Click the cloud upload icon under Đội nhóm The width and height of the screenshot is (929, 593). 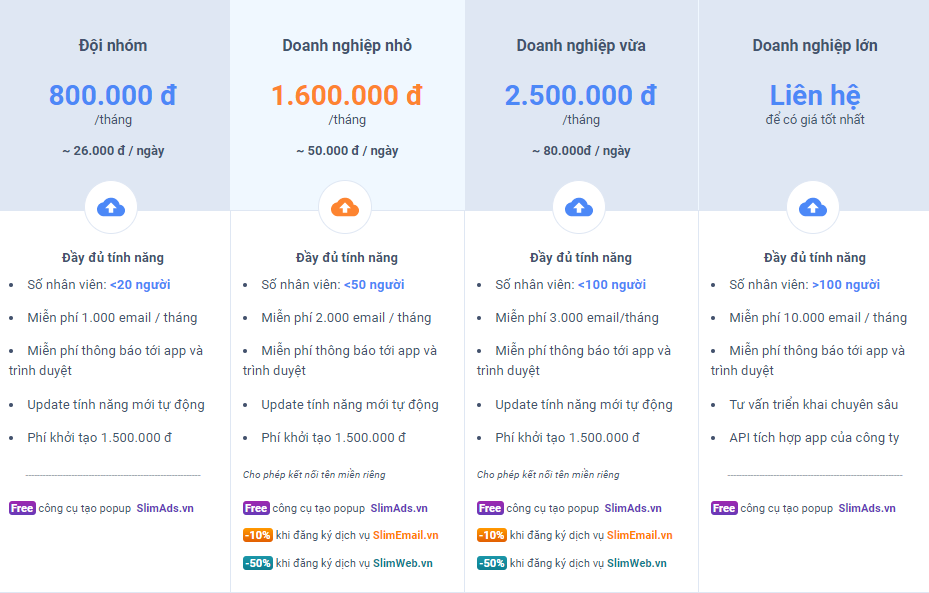(111, 207)
